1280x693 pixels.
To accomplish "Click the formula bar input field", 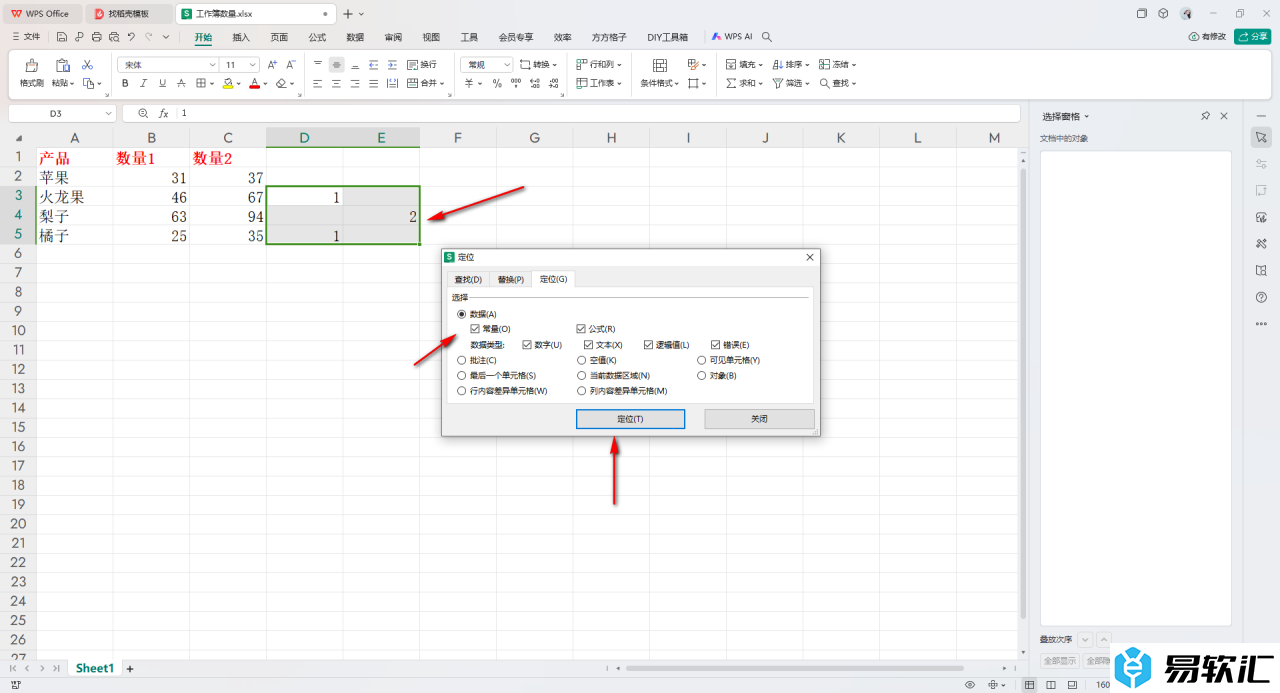I will coord(598,114).
